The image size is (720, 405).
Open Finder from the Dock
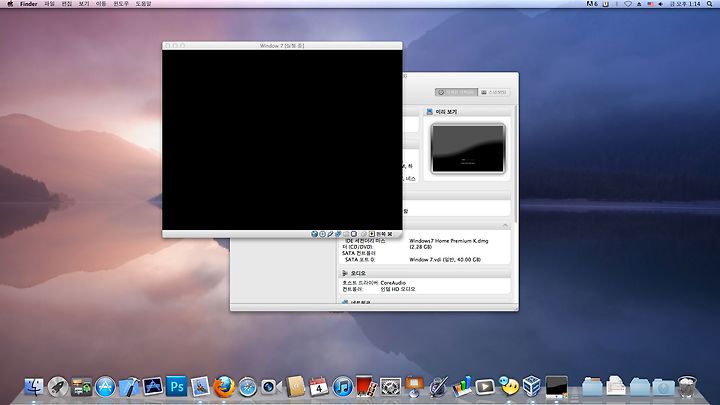point(34,387)
